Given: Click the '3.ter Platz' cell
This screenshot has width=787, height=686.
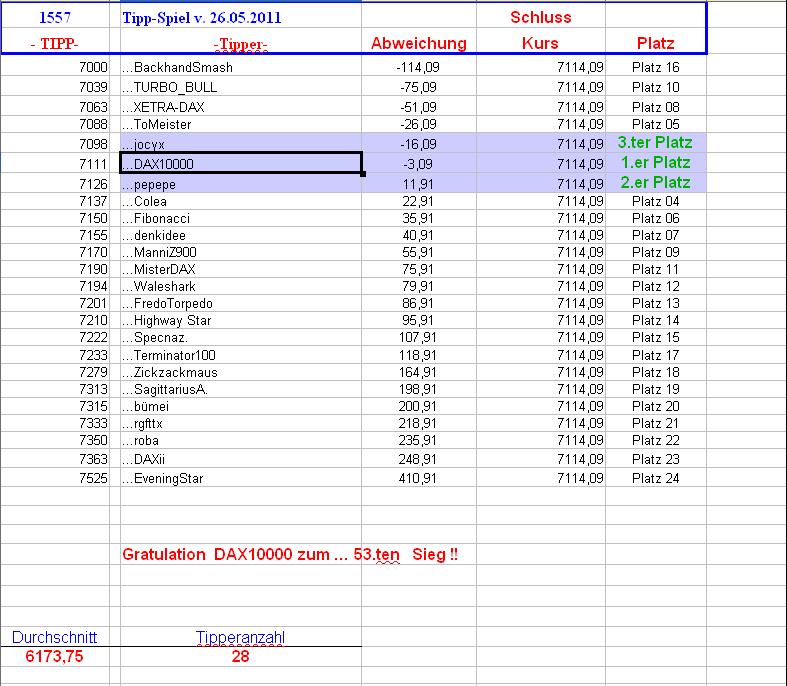Looking at the screenshot, I should [x=655, y=143].
